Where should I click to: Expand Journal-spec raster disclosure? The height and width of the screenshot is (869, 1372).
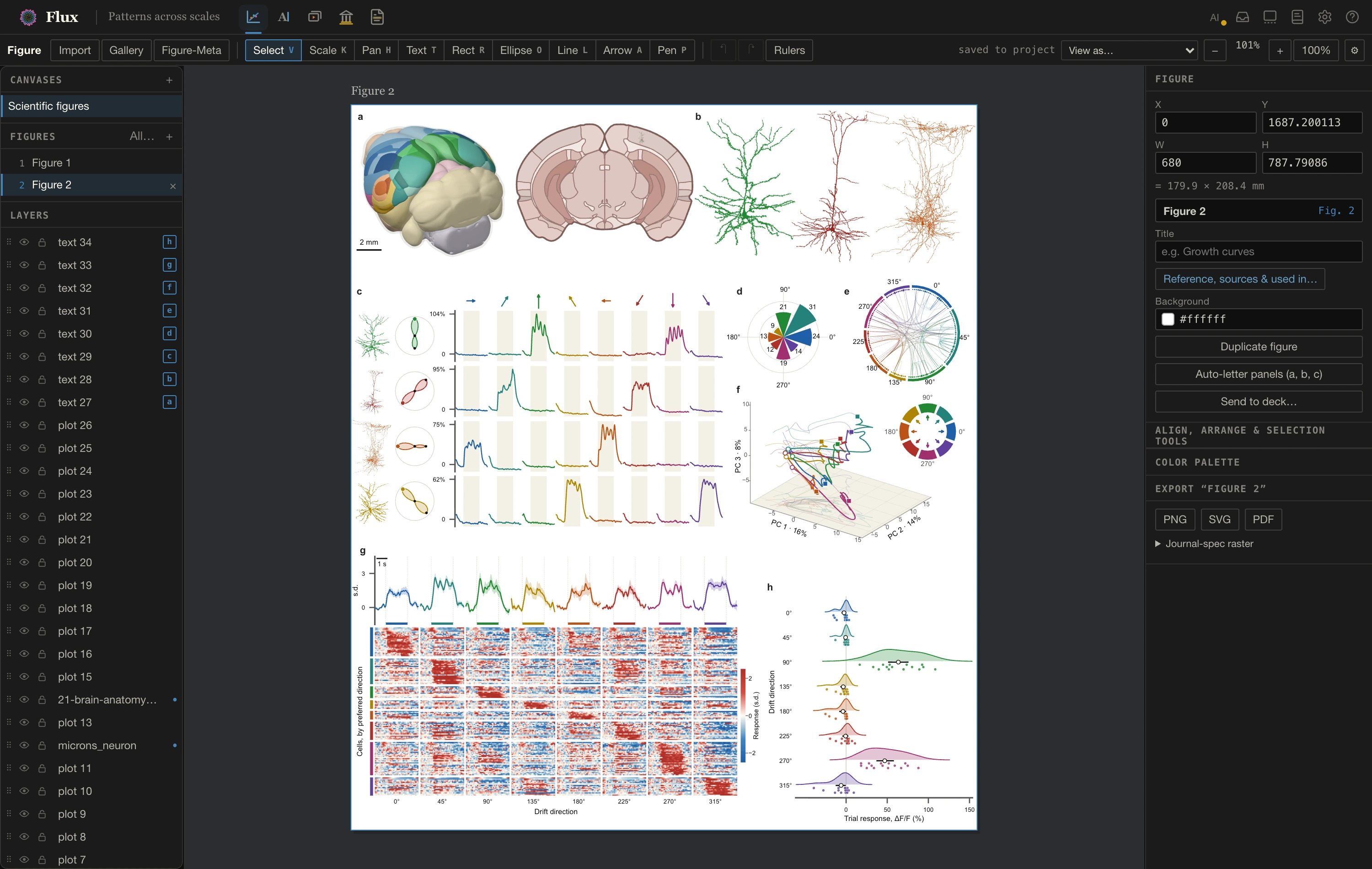click(1204, 544)
